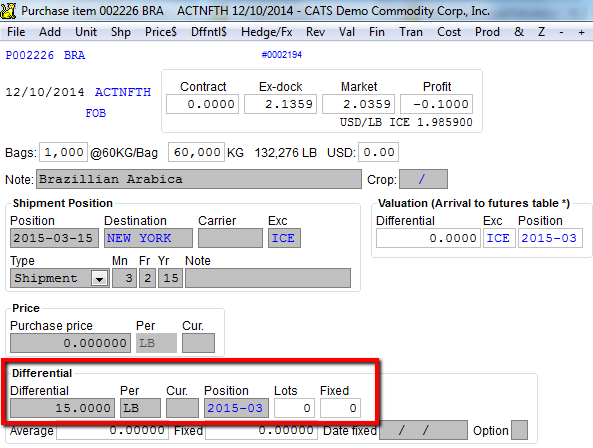The height and width of the screenshot is (448, 593).
Task: Click the Price Cur. field
Action: coord(198,343)
